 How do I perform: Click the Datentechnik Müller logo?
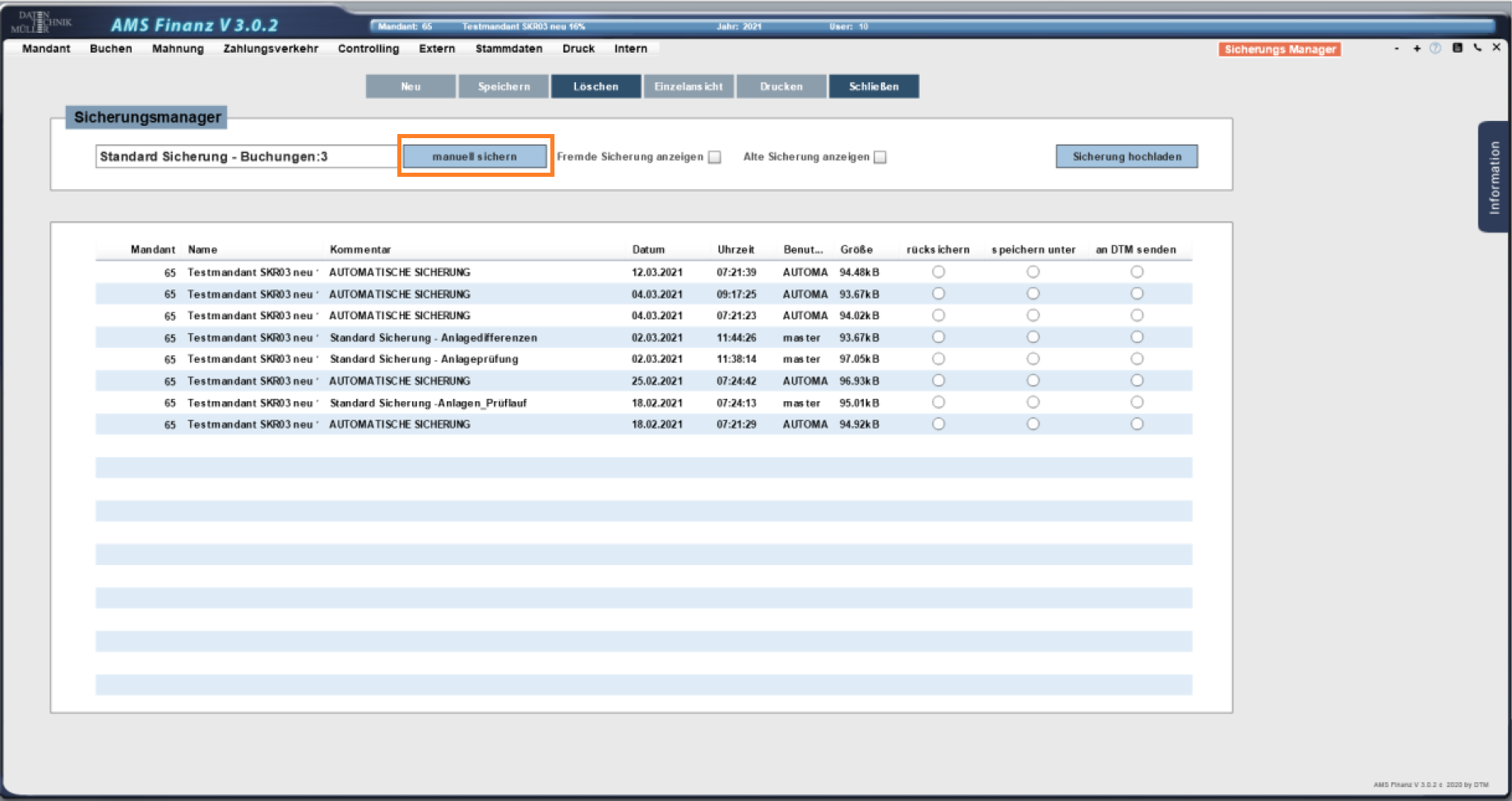point(39,22)
